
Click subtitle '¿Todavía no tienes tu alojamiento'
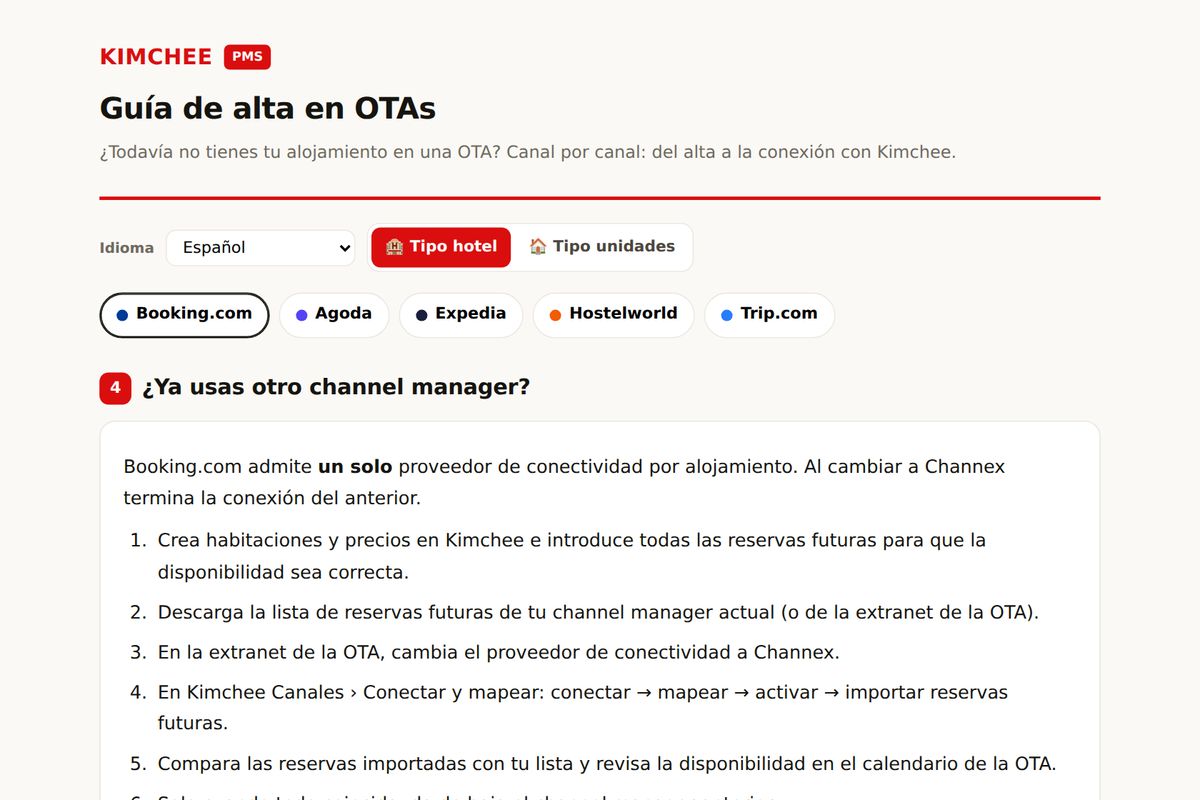[x=527, y=153]
